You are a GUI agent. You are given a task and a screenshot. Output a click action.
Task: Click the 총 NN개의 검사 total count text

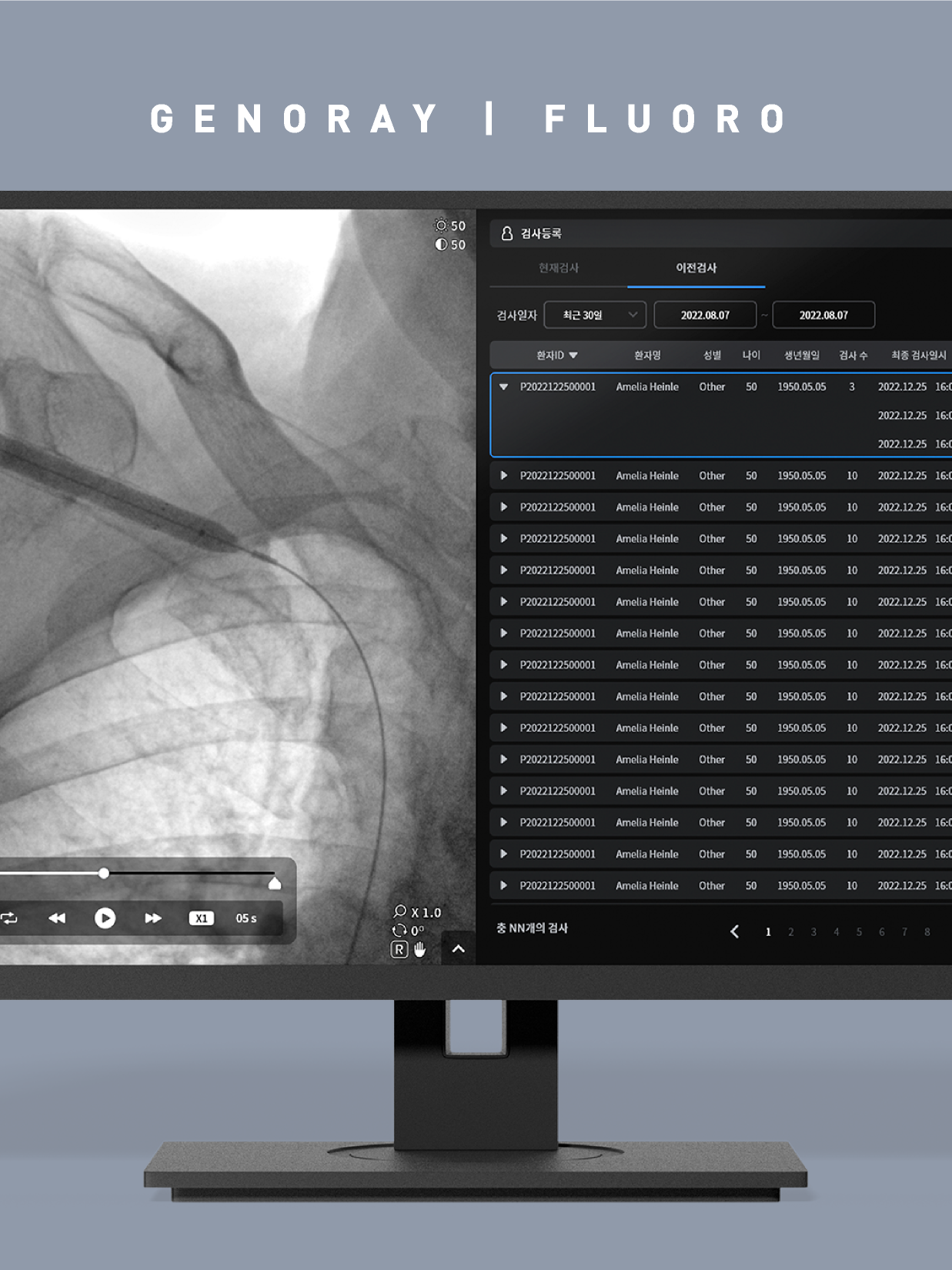point(532,928)
